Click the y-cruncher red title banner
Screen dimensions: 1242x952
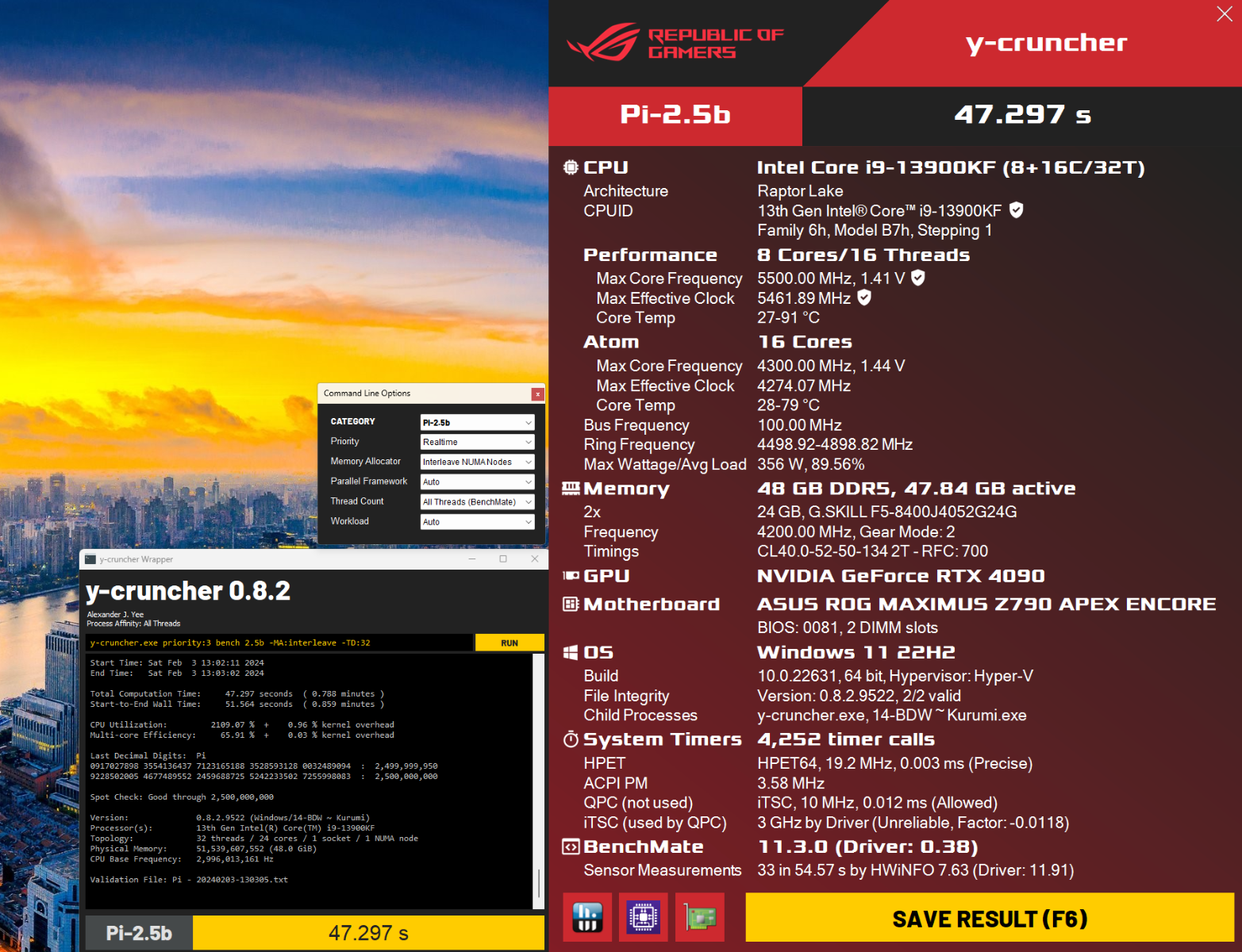click(1046, 43)
